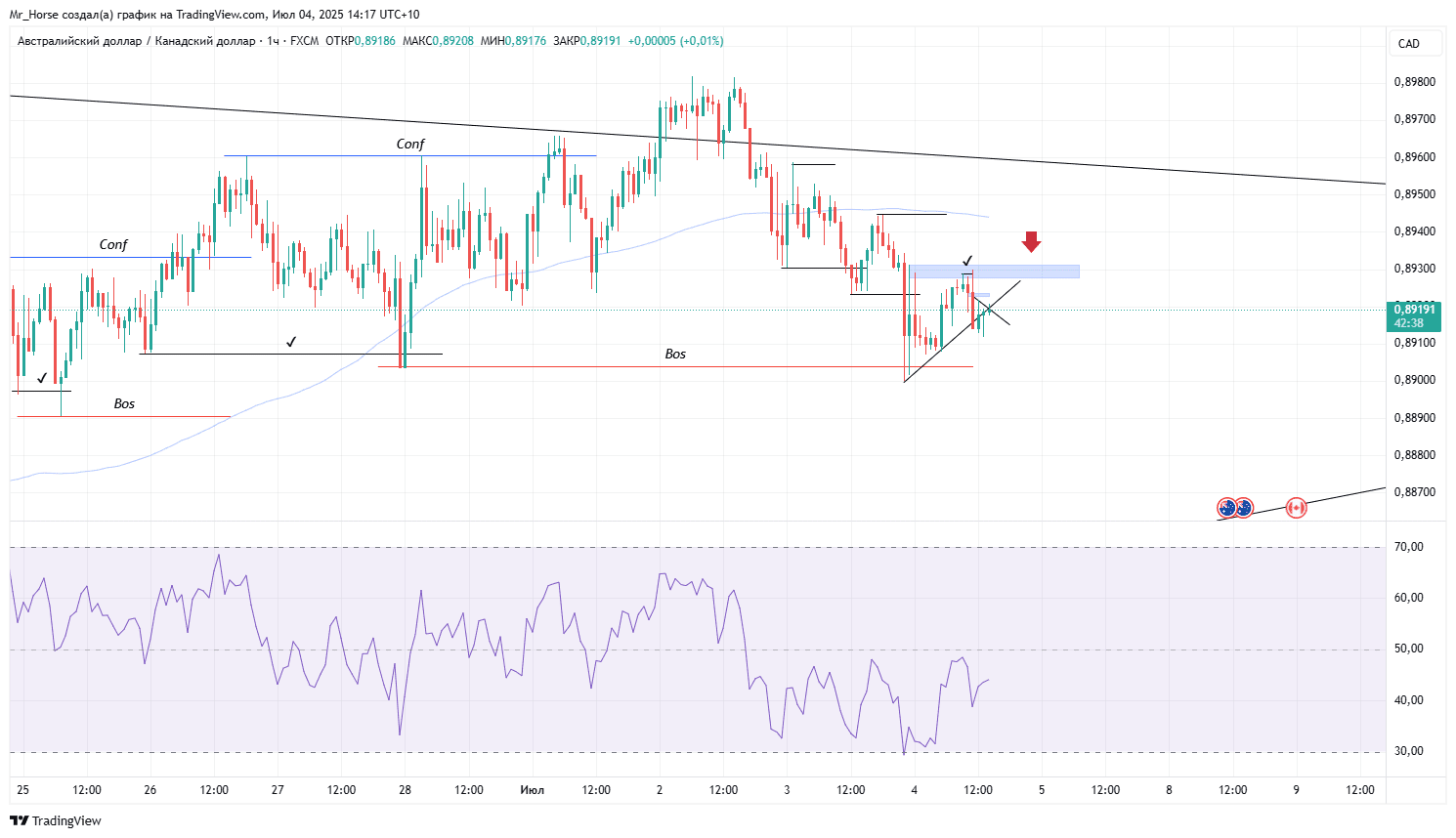This screenshot has width=1456, height=838.
Task: Click the current price label 0,89191
Action: (x=1416, y=310)
